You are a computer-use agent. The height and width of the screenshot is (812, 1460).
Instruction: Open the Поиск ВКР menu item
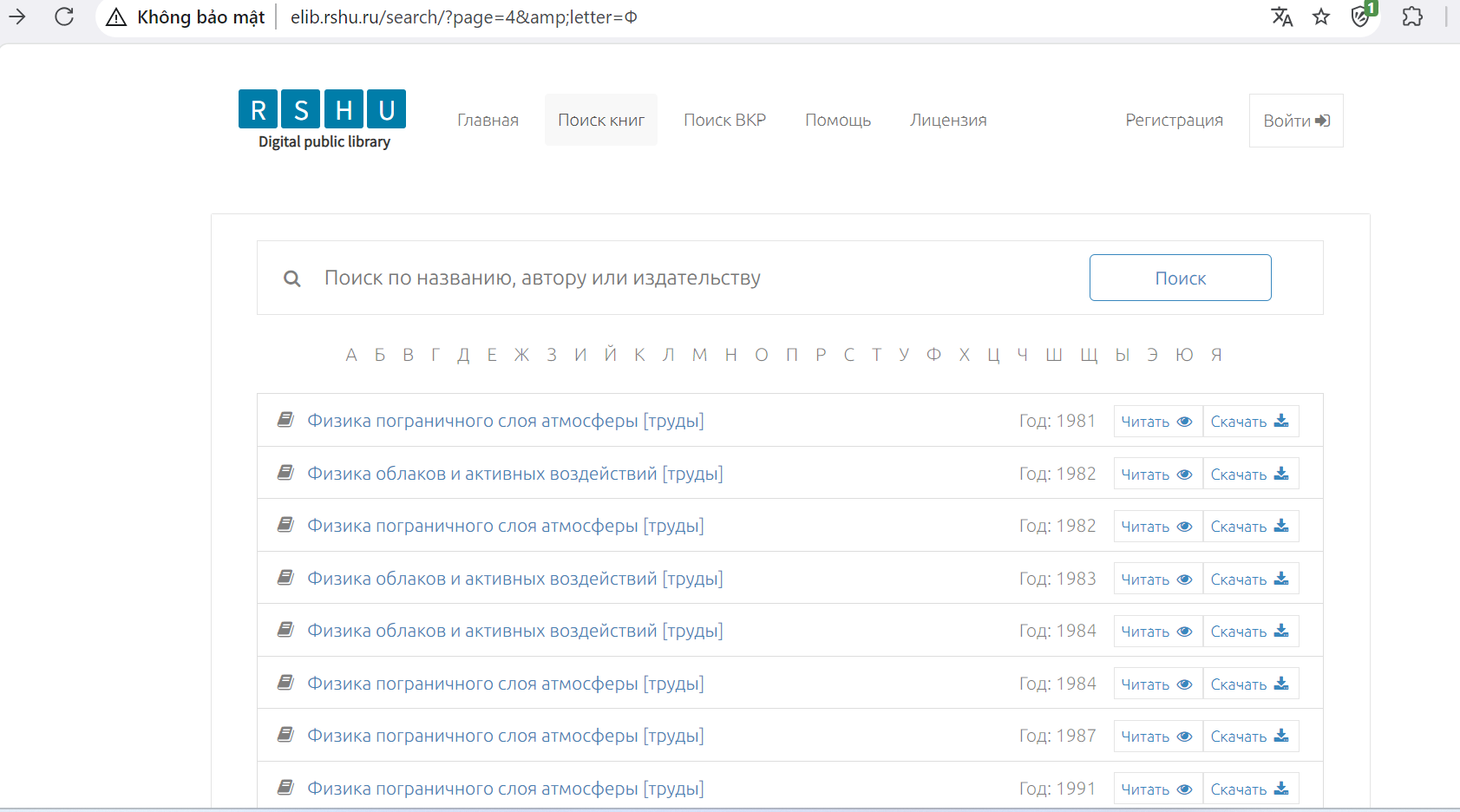[724, 120]
